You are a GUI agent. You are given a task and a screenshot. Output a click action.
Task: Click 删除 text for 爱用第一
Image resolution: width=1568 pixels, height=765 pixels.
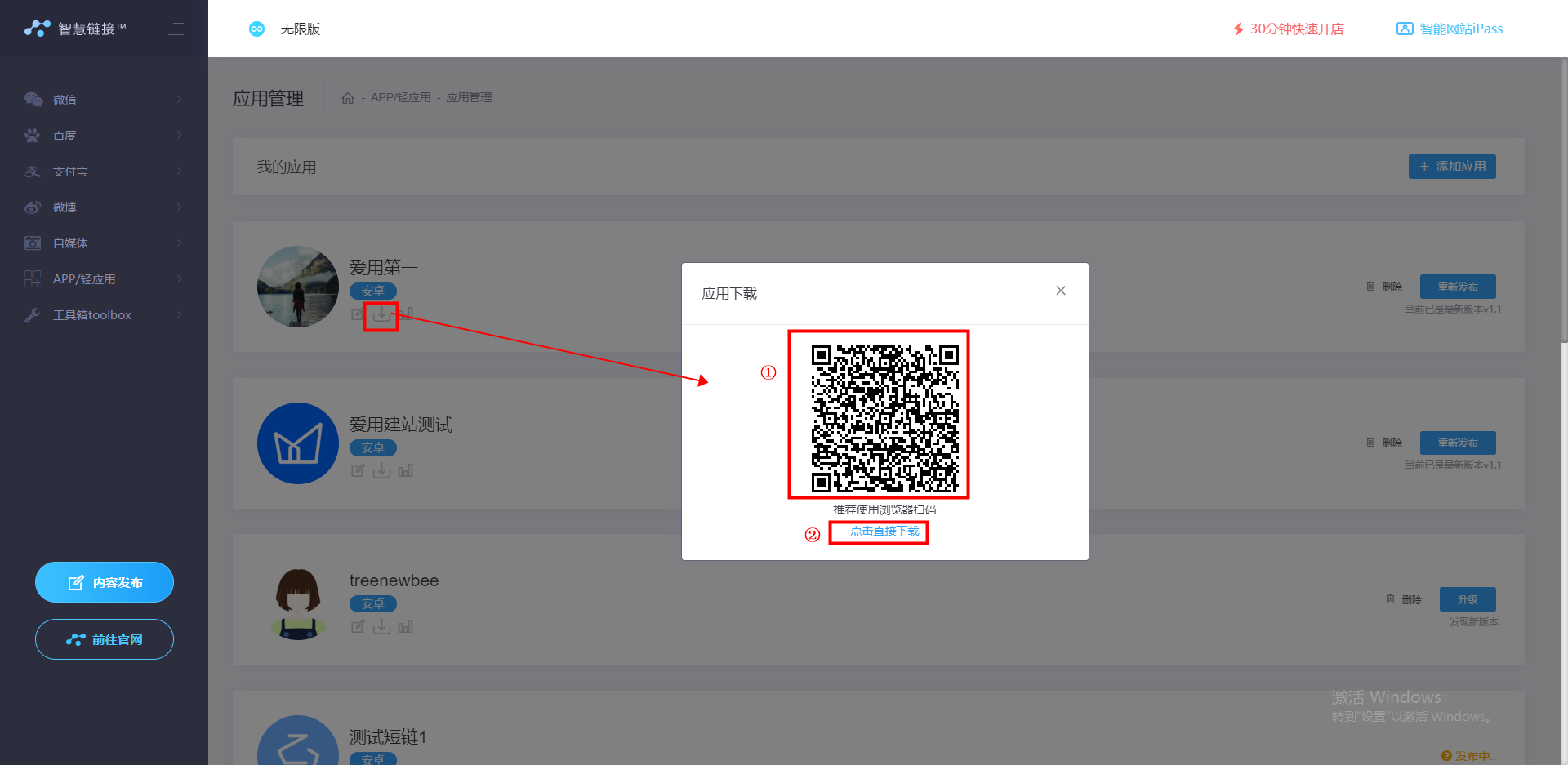1392,287
